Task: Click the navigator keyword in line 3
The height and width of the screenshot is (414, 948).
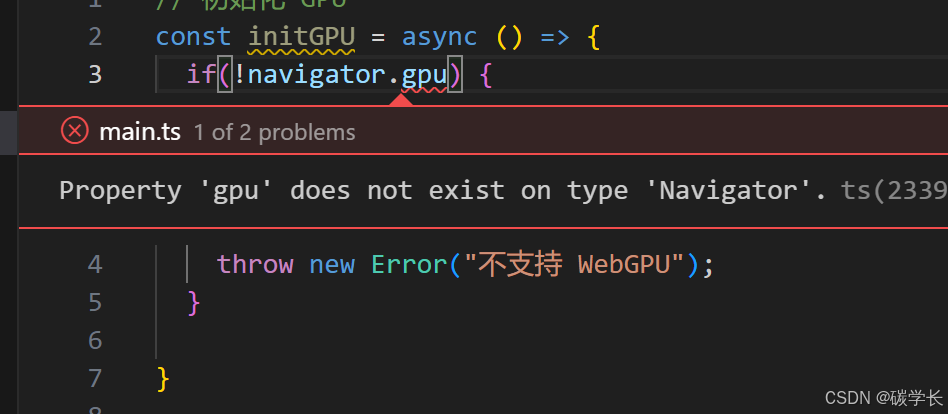Action: pos(317,75)
